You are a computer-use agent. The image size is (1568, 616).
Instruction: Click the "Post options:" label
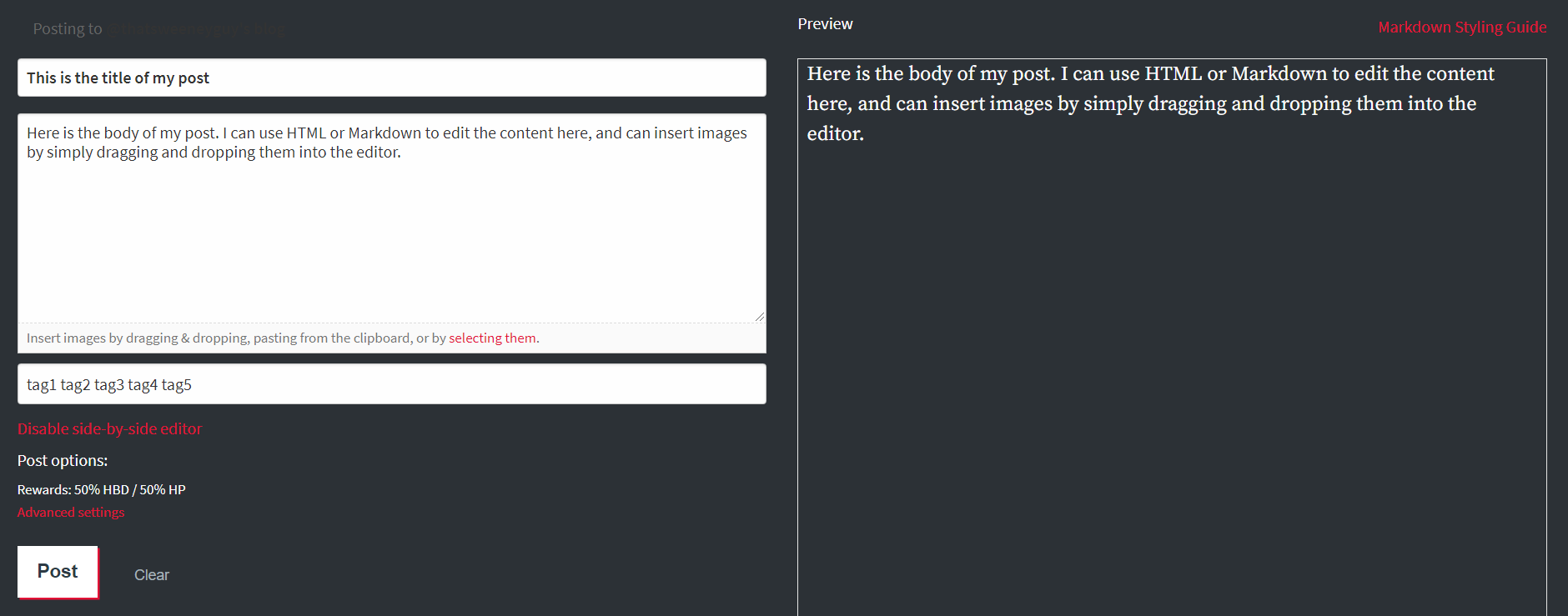[63, 461]
